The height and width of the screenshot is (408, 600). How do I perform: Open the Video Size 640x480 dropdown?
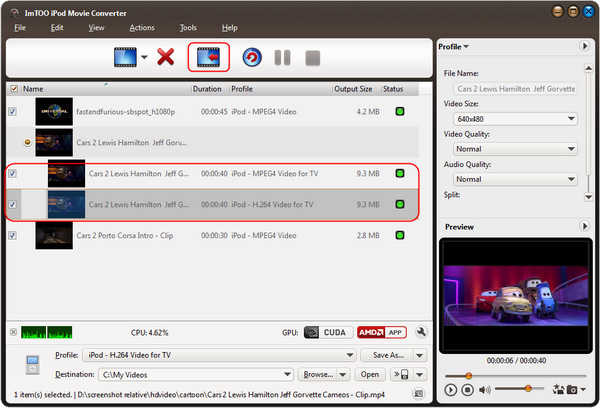click(x=515, y=119)
